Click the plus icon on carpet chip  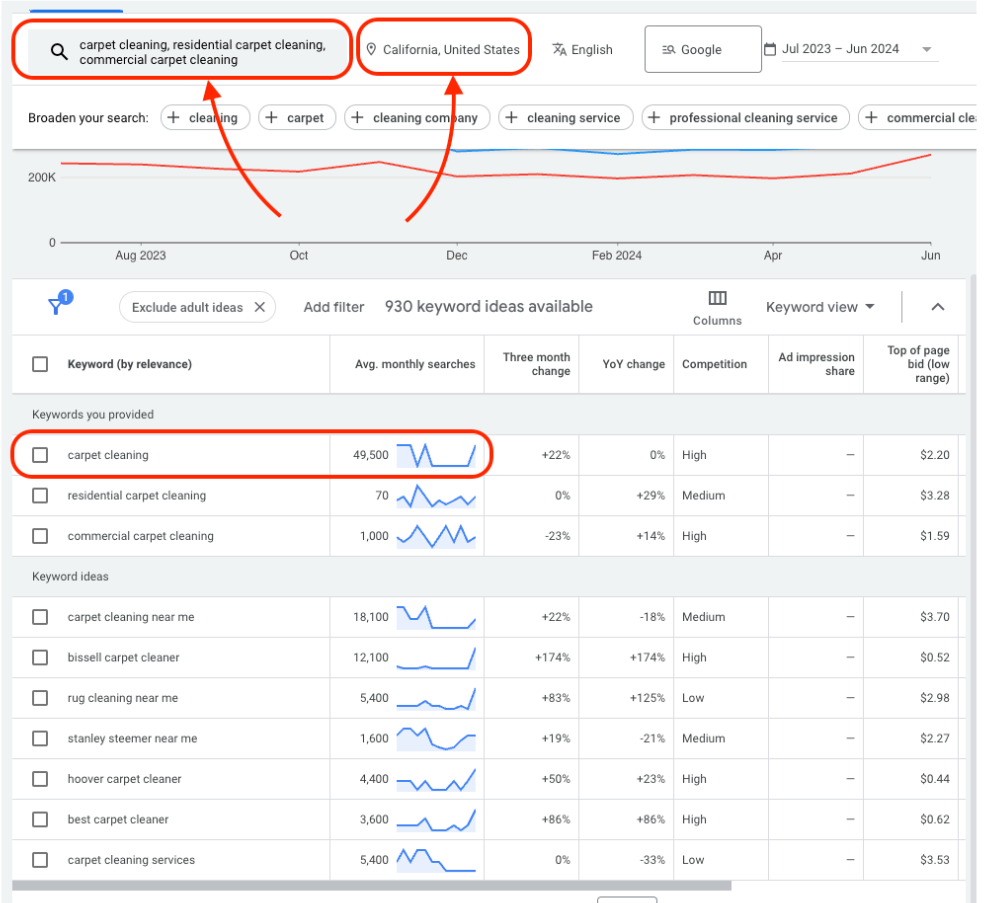[x=271, y=118]
